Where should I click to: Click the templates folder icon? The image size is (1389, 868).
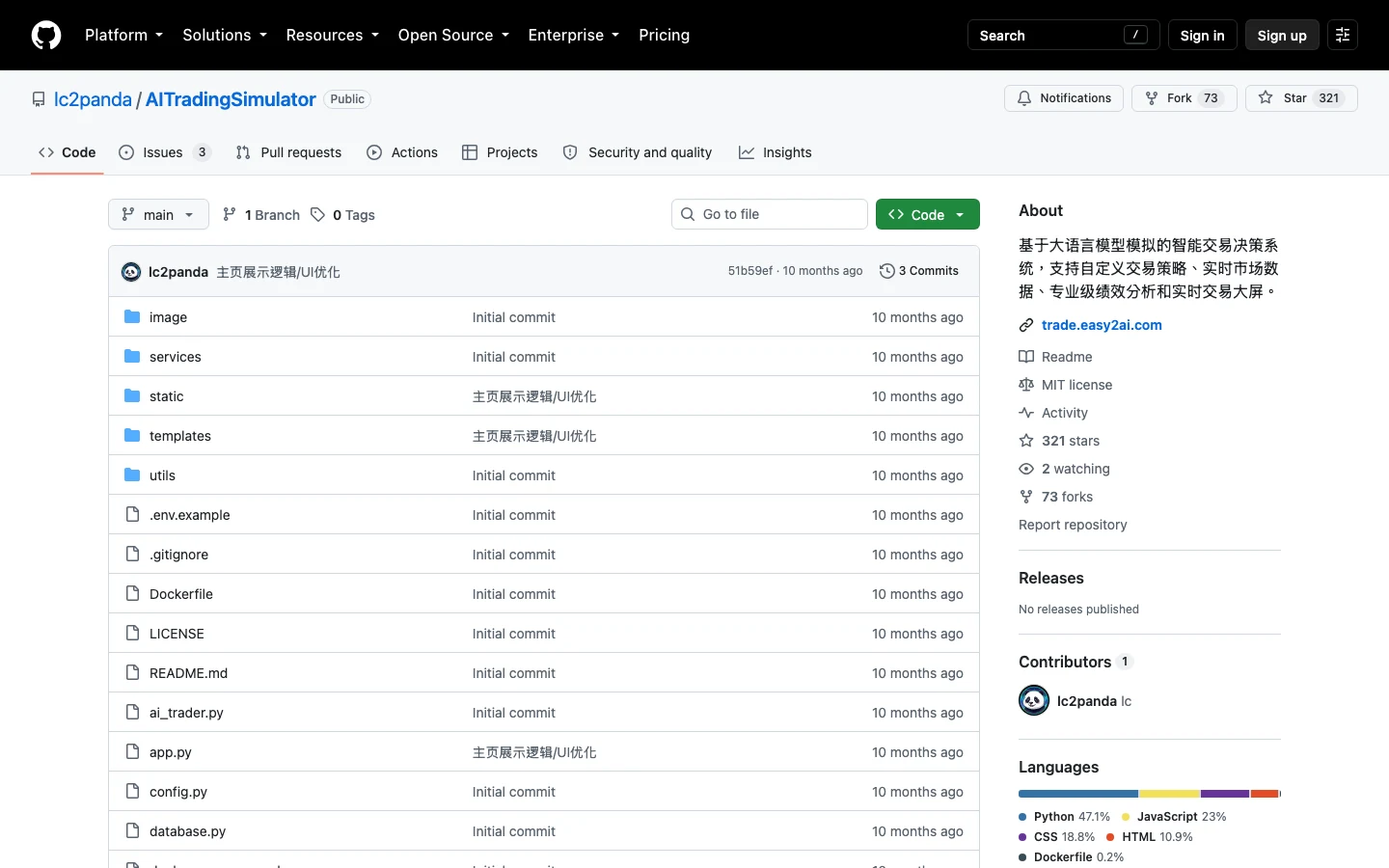132,436
